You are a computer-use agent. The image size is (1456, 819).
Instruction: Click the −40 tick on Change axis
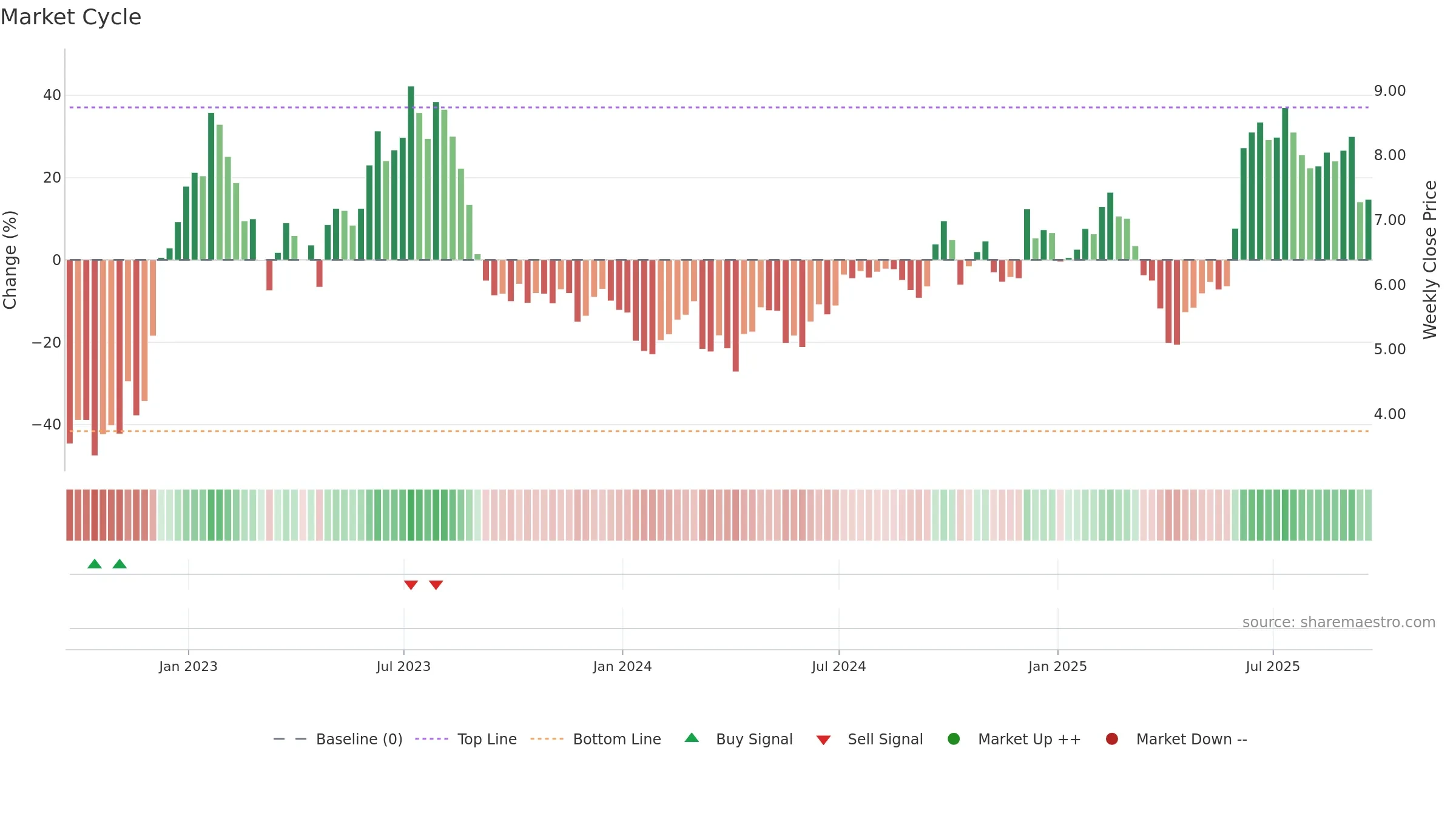click(46, 425)
